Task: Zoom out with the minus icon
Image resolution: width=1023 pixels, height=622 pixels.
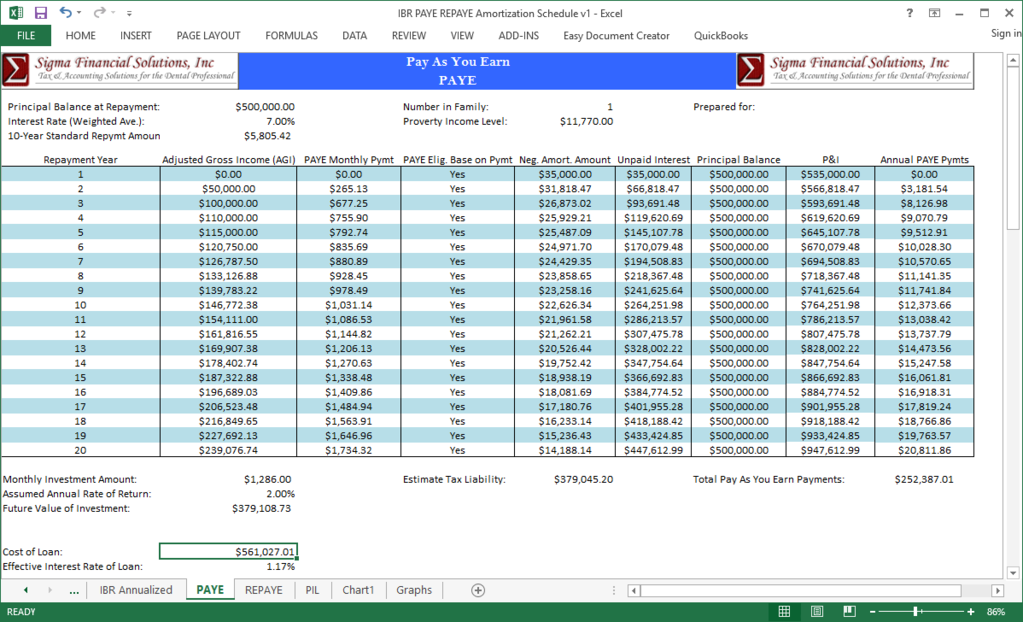Action: coord(872,612)
